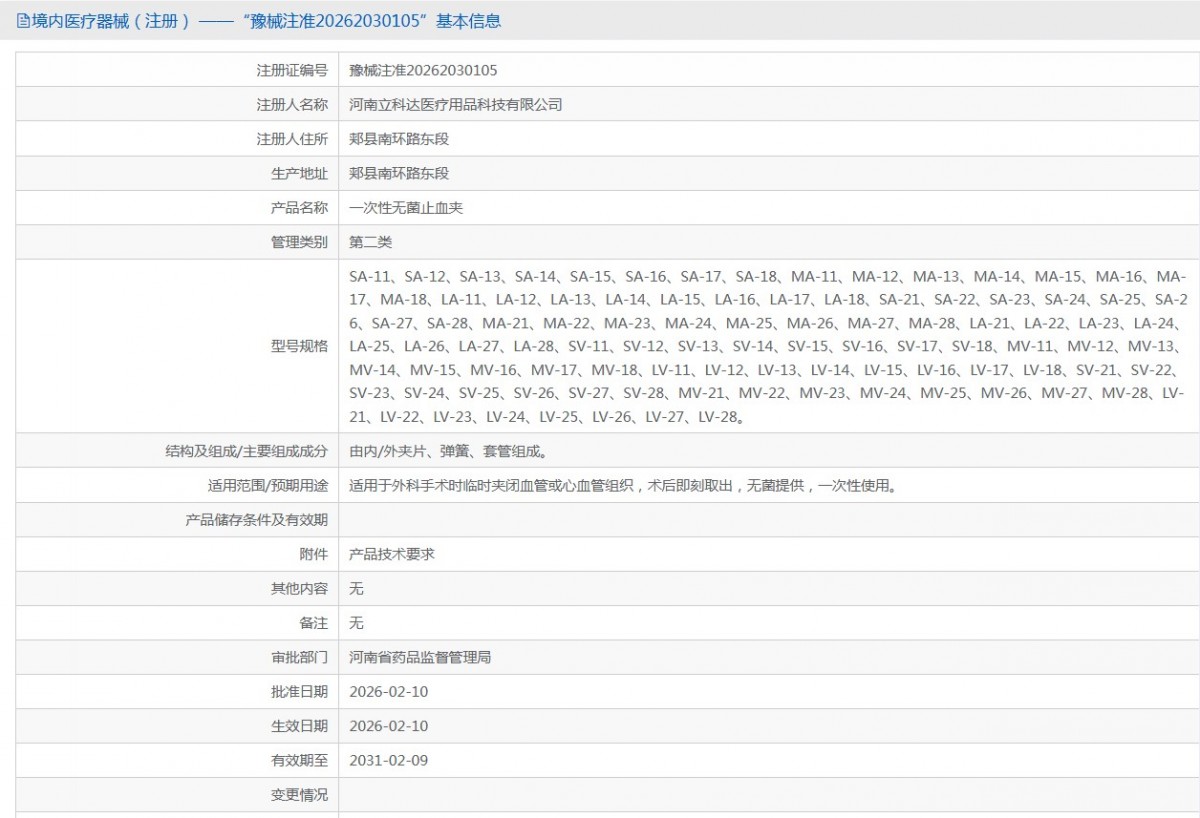Select the registrant name 河南立科达医疗用品科技有限公司
Viewport: 1200px width, 818px height.
click(x=455, y=105)
